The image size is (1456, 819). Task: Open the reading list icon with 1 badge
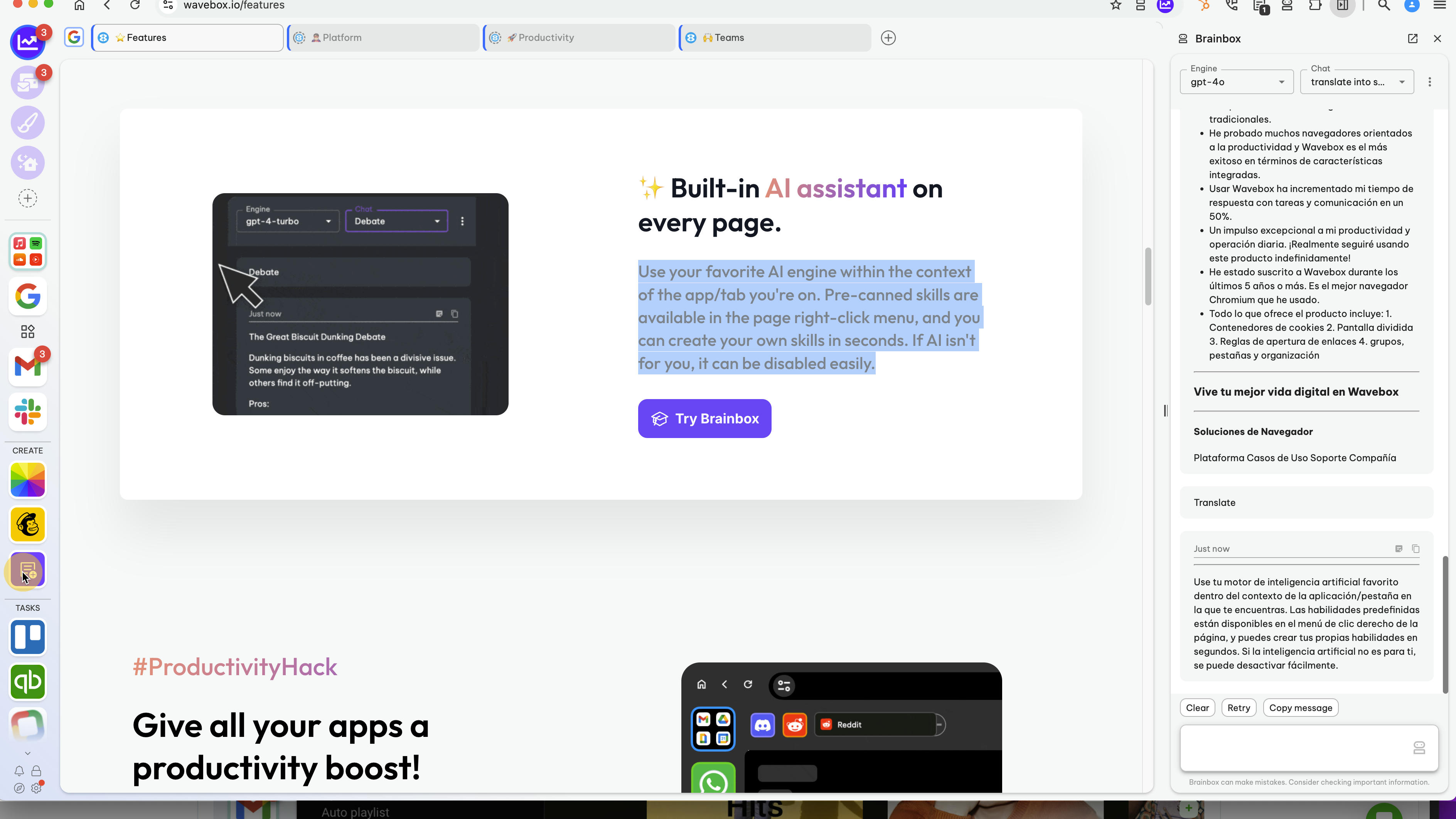(1260, 6)
